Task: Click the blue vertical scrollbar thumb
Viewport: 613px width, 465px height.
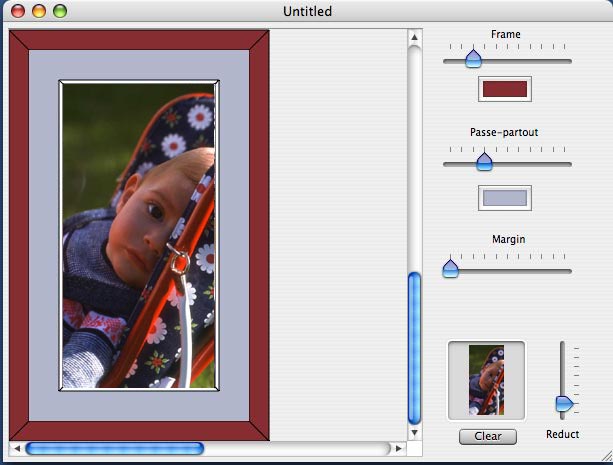Action: (x=414, y=349)
